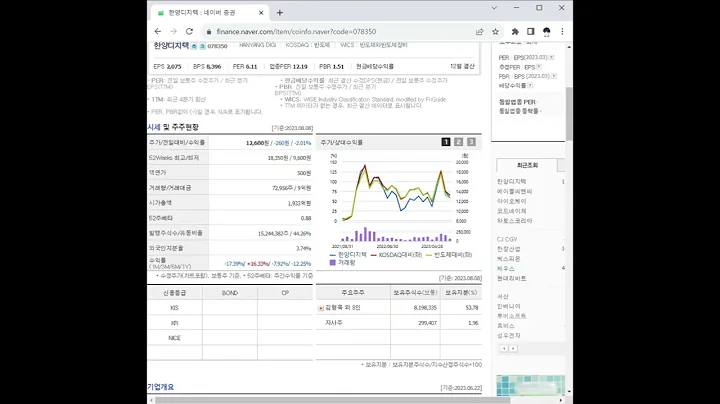Image resolution: width=720 pixels, height=404 pixels.
Task: Click the address bar URL
Action: tap(296, 32)
